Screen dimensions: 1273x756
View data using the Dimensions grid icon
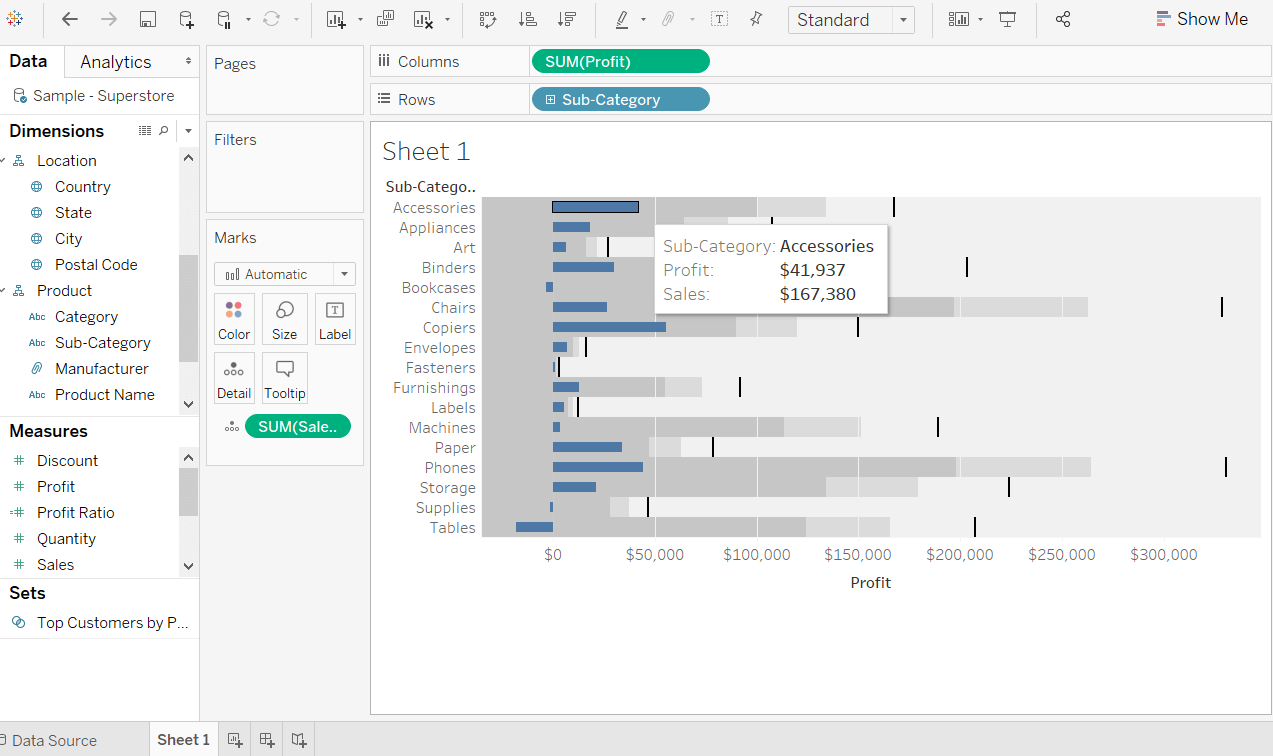145,131
